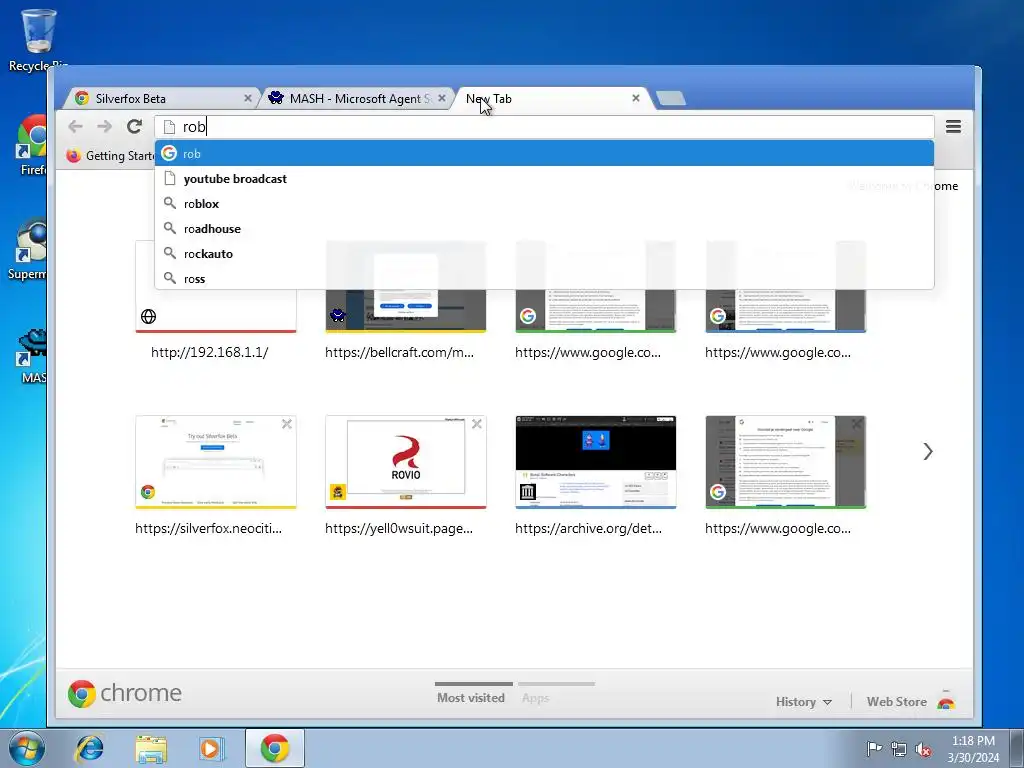The width and height of the screenshot is (1024, 768).
Task: Close the MASH Microsoft Agent tab
Action: pyautogui.click(x=442, y=98)
